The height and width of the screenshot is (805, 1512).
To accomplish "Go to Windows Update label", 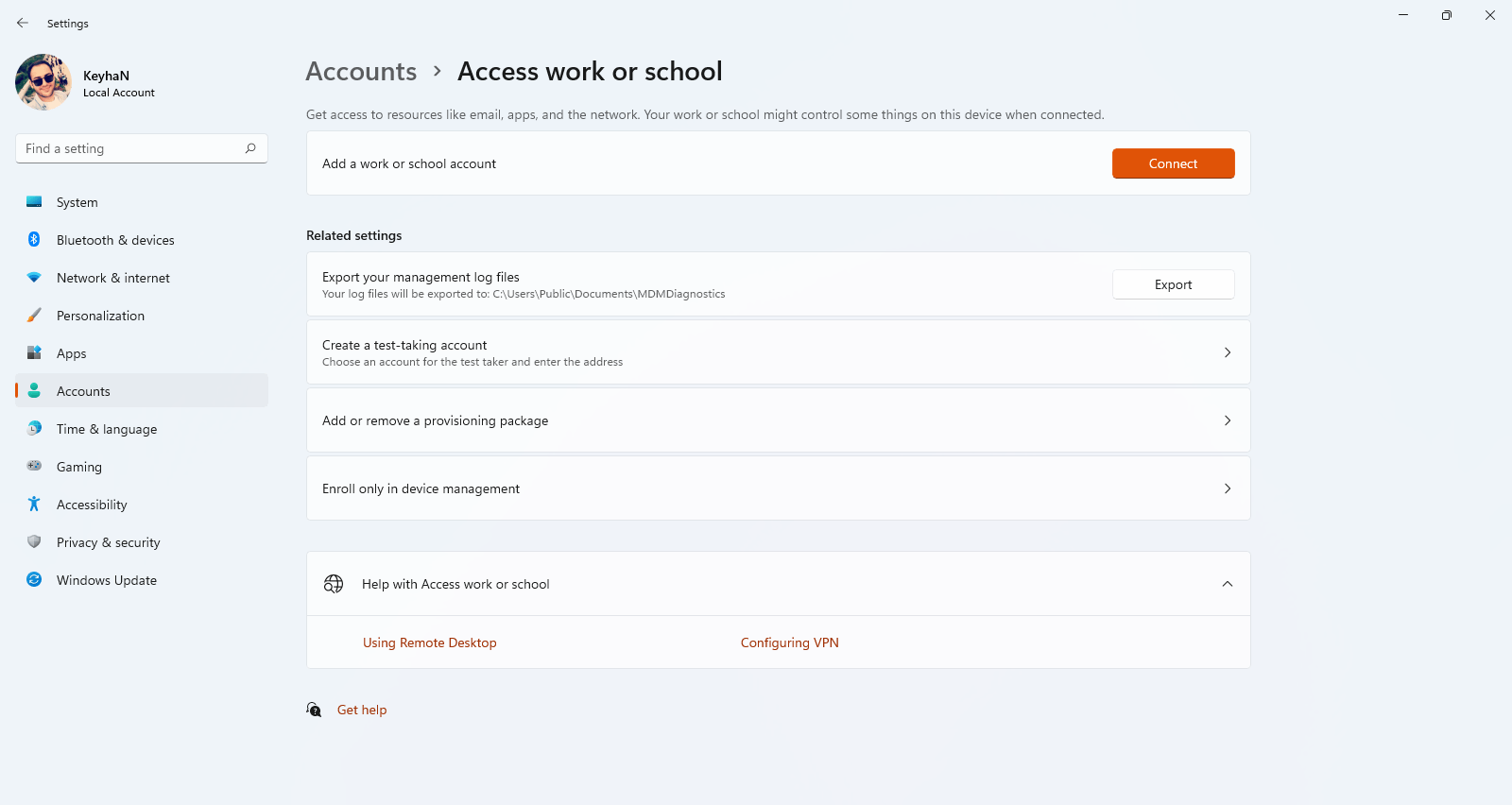I will point(107,580).
